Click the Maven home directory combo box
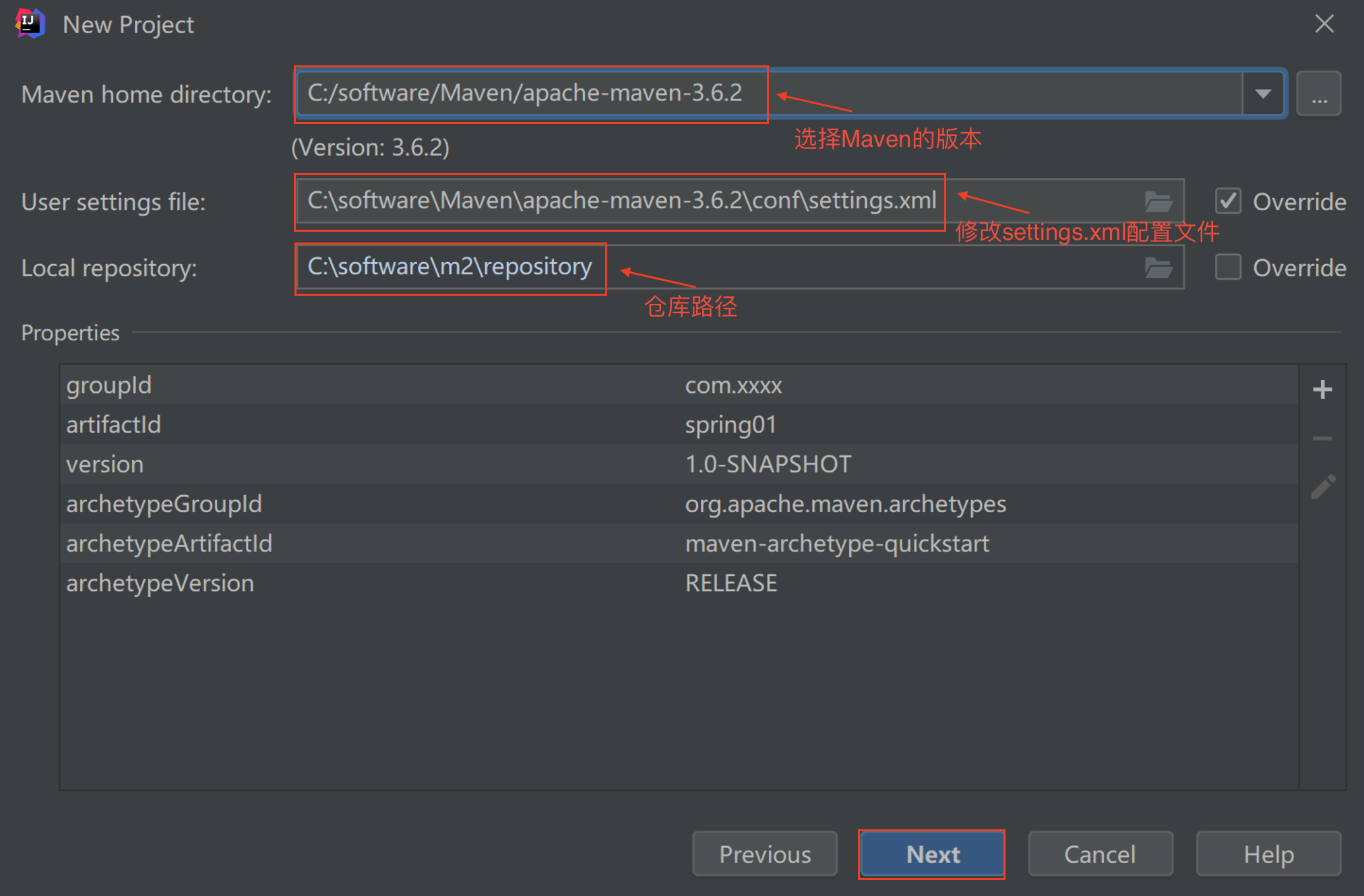The height and width of the screenshot is (896, 1364). point(768,94)
